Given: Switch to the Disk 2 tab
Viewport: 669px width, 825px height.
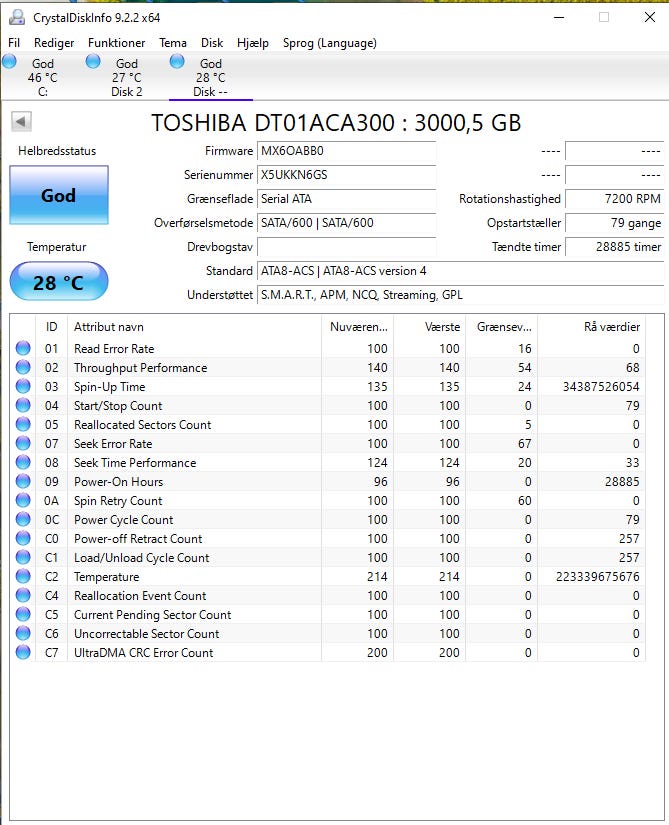Looking at the screenshot, I should [x=126, y=77].
